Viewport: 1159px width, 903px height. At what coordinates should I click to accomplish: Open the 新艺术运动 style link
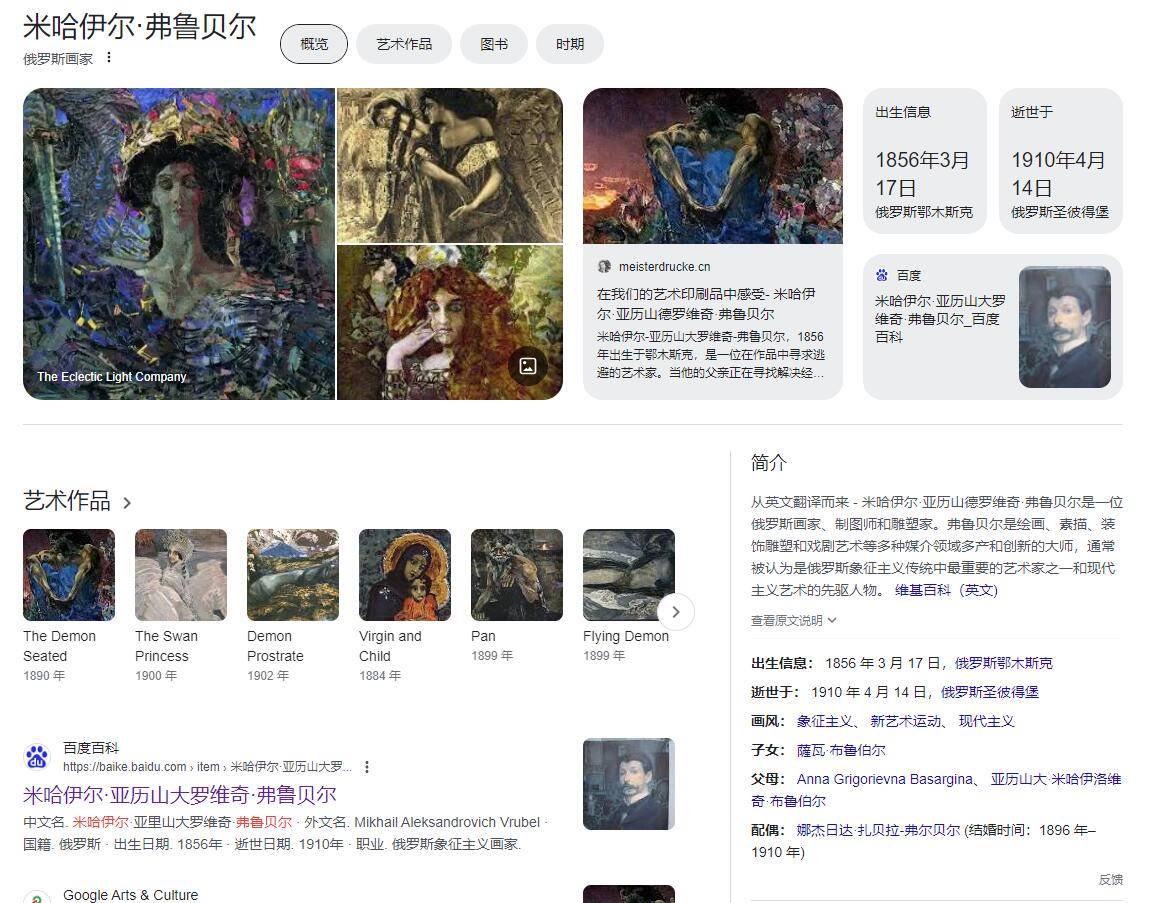click(x=905, y=721)
